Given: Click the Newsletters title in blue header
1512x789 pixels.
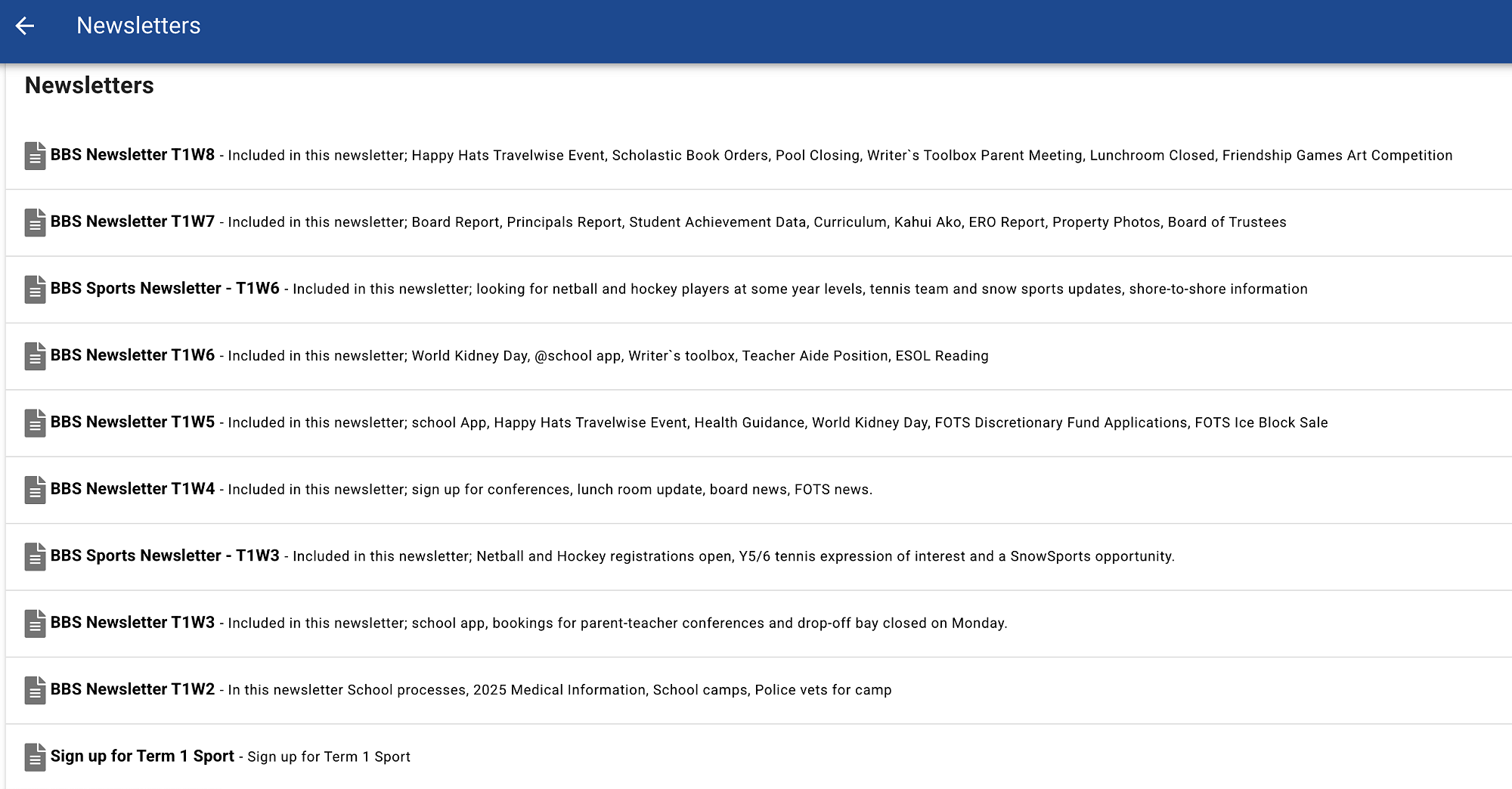Looking at the screenshot, I should 138,26.
